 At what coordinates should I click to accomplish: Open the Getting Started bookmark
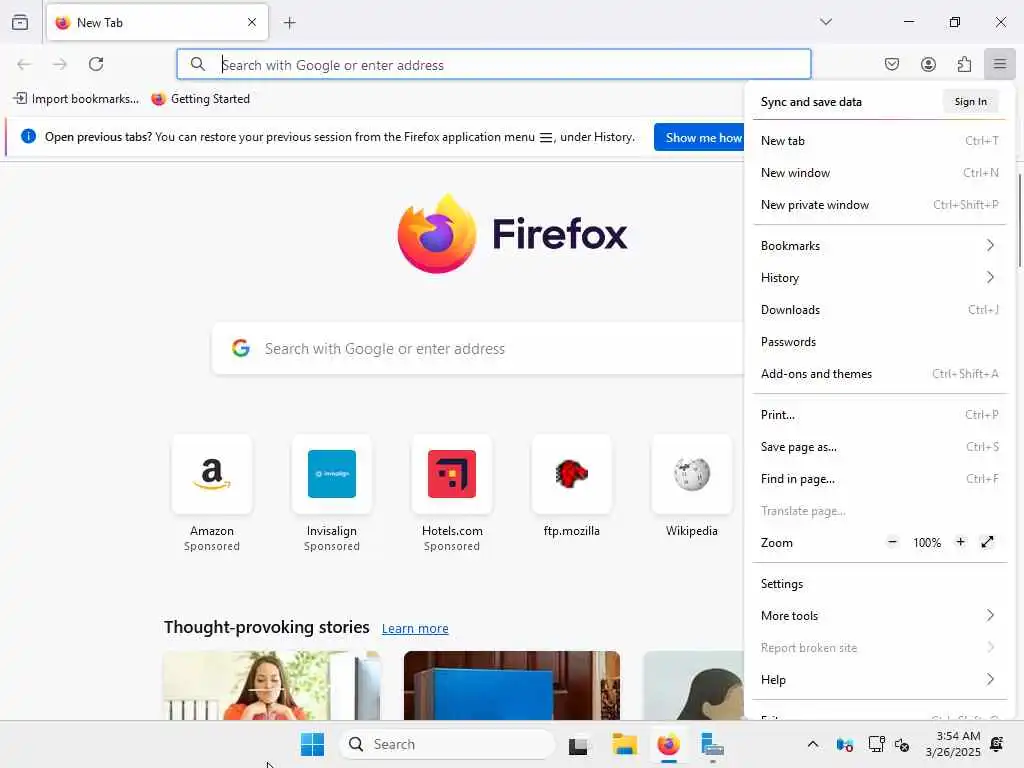click(x=200, y=99)
